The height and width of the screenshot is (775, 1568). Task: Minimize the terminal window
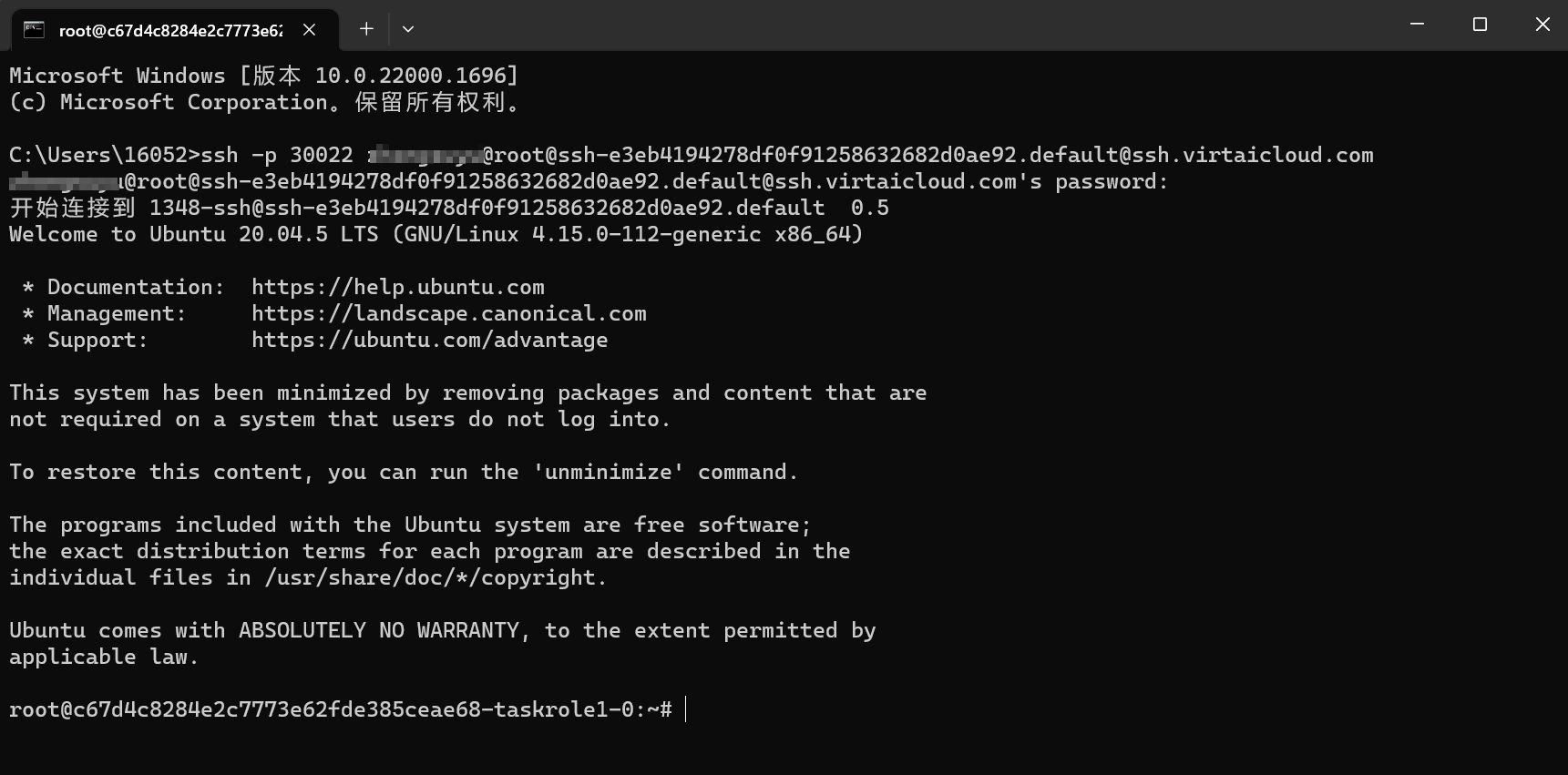click(1417, 25)
